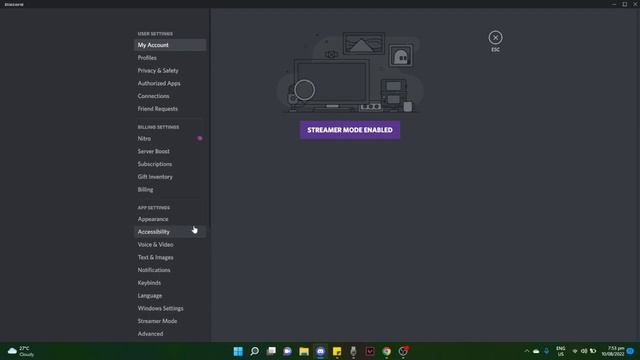Select Connections in the settings sidebar
This screenshot has height=360, width=640.
[170, 96]
